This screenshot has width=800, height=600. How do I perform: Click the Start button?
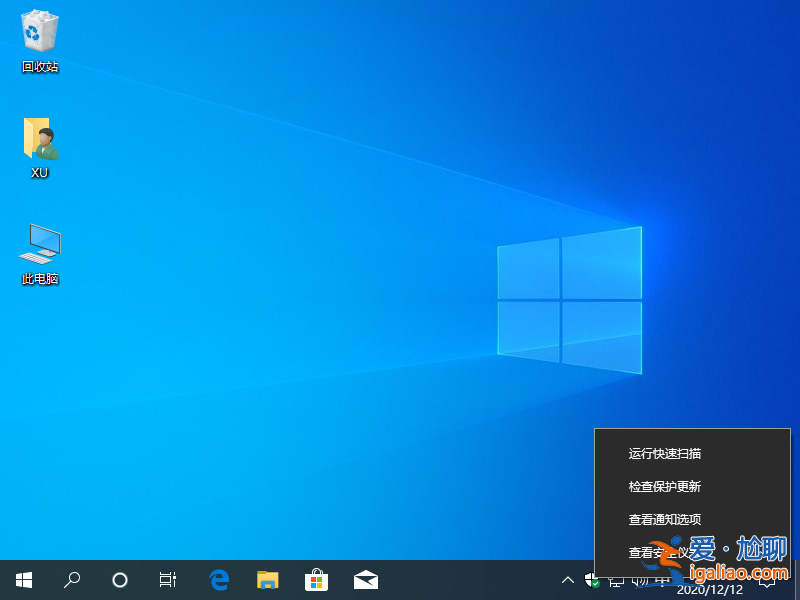(23, 580)
